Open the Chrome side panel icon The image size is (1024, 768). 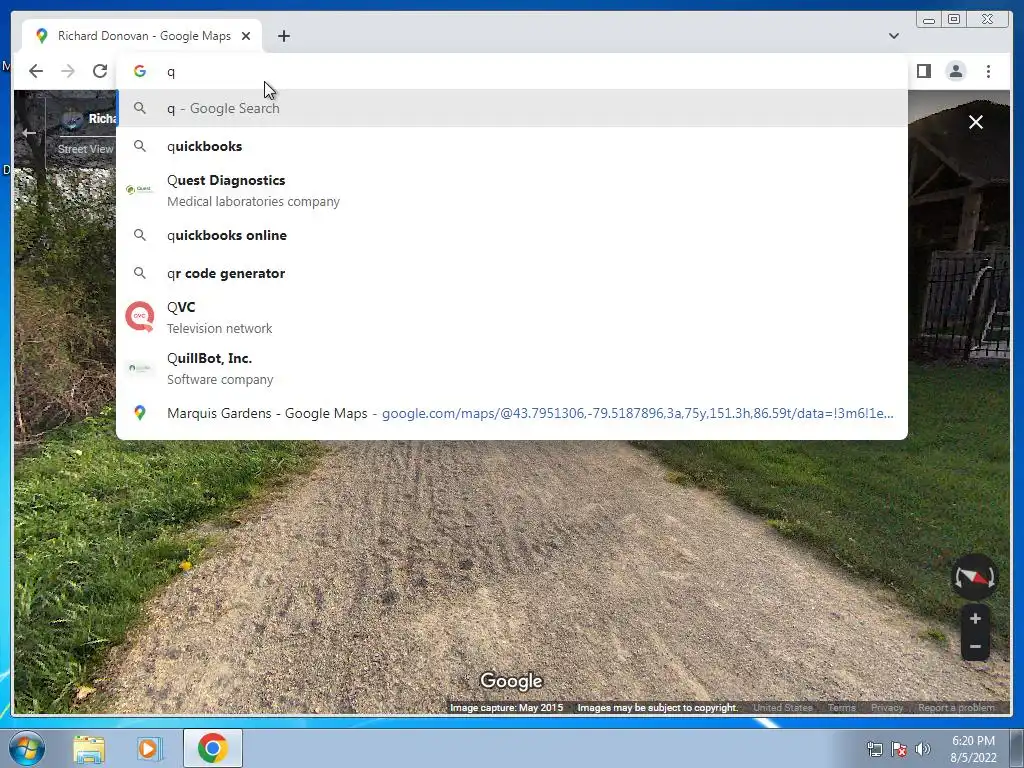[923, 71]
